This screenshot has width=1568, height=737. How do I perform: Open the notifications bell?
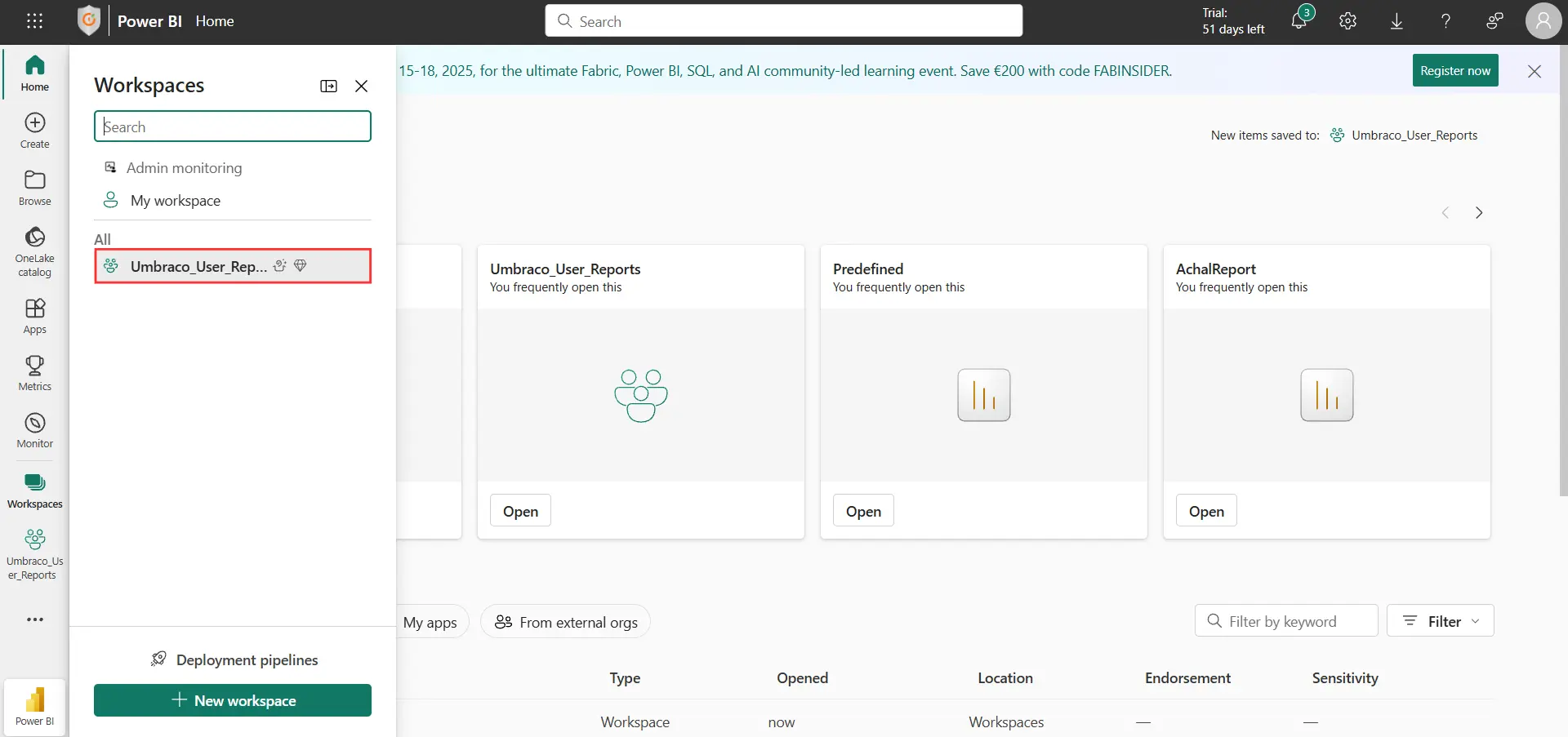(x=1299, y=20)
